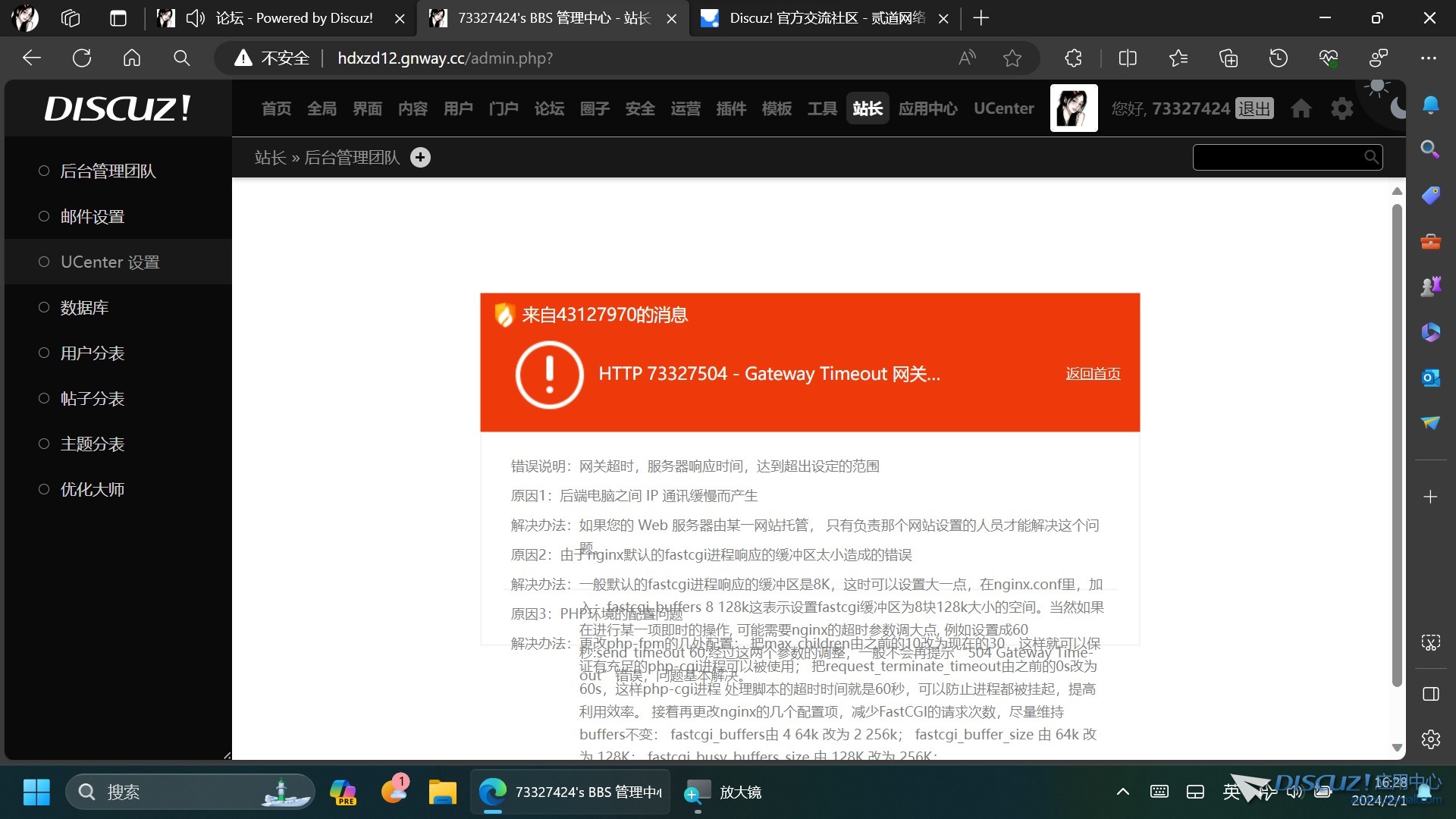Open 论坛 admin menu item

pos(550,108)
